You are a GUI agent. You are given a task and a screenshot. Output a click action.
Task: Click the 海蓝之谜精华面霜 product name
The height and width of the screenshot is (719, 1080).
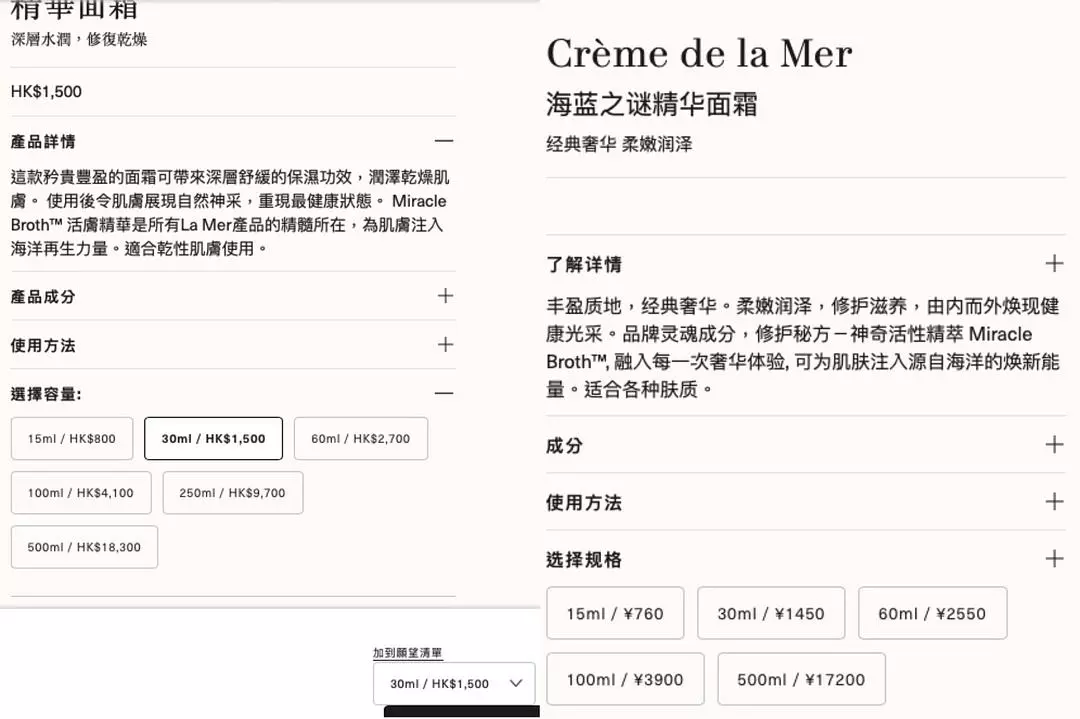tap(652, 105)
